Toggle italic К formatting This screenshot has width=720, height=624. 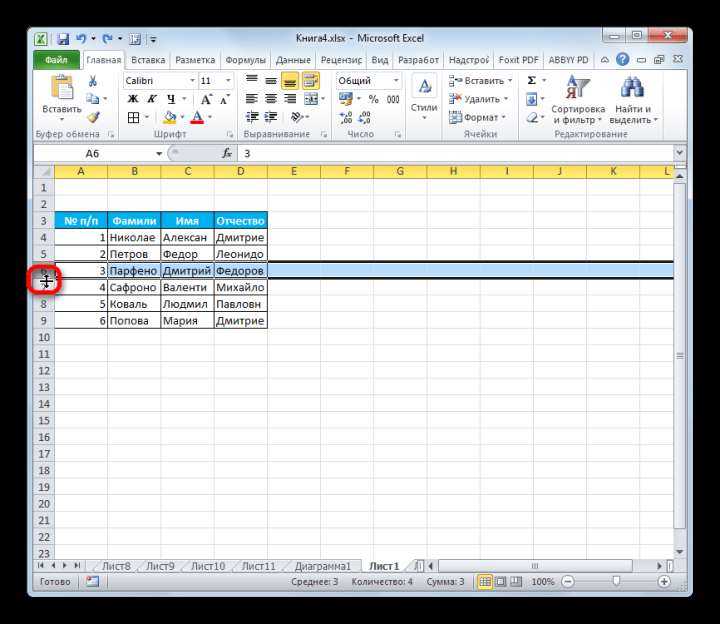point(152,99)
